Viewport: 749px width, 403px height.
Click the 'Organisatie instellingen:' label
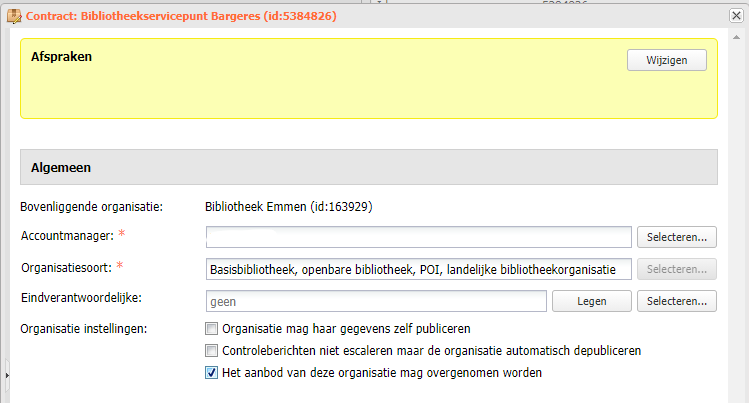[x=84, y=329]
